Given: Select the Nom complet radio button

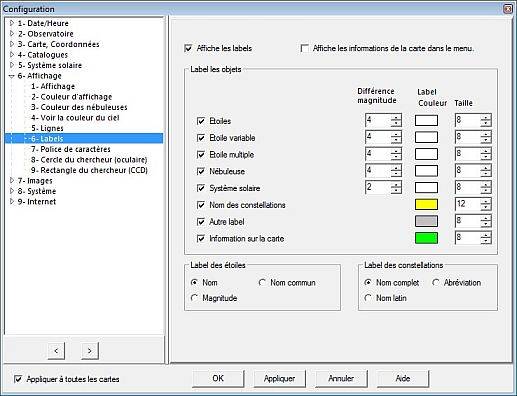Looking at the screenshot, I should (368, 282).
